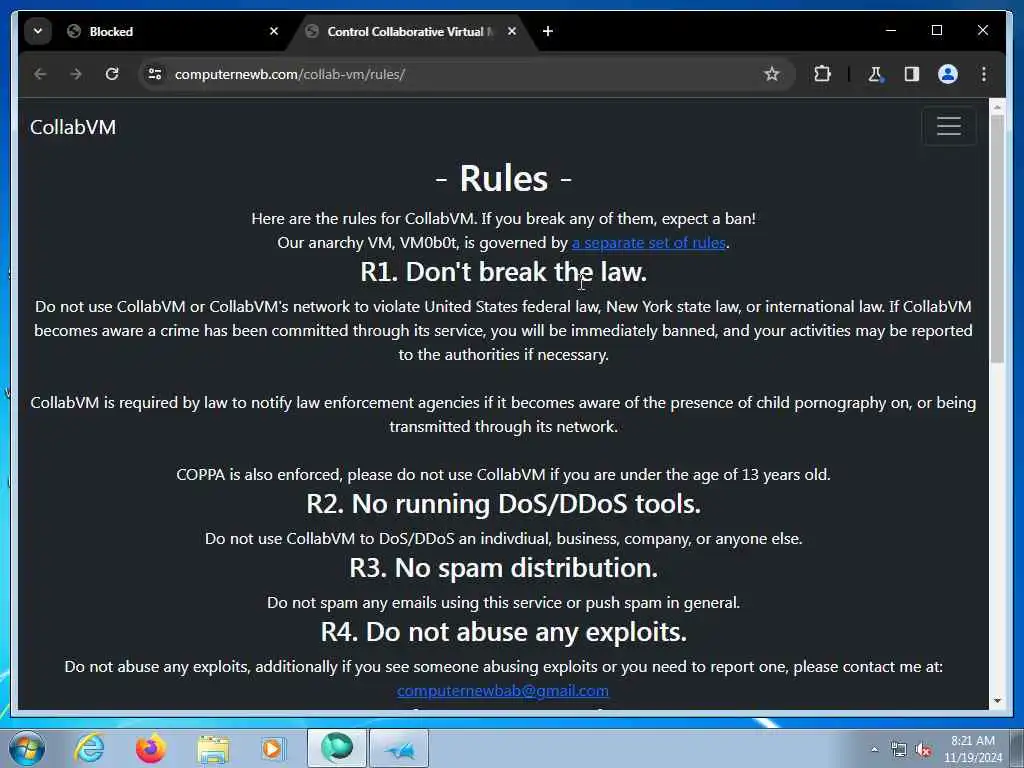Open Chrome Labs flask icon
Image resolution: width=1024 pixels, height=768 pixels.
[x=875, y=74]
